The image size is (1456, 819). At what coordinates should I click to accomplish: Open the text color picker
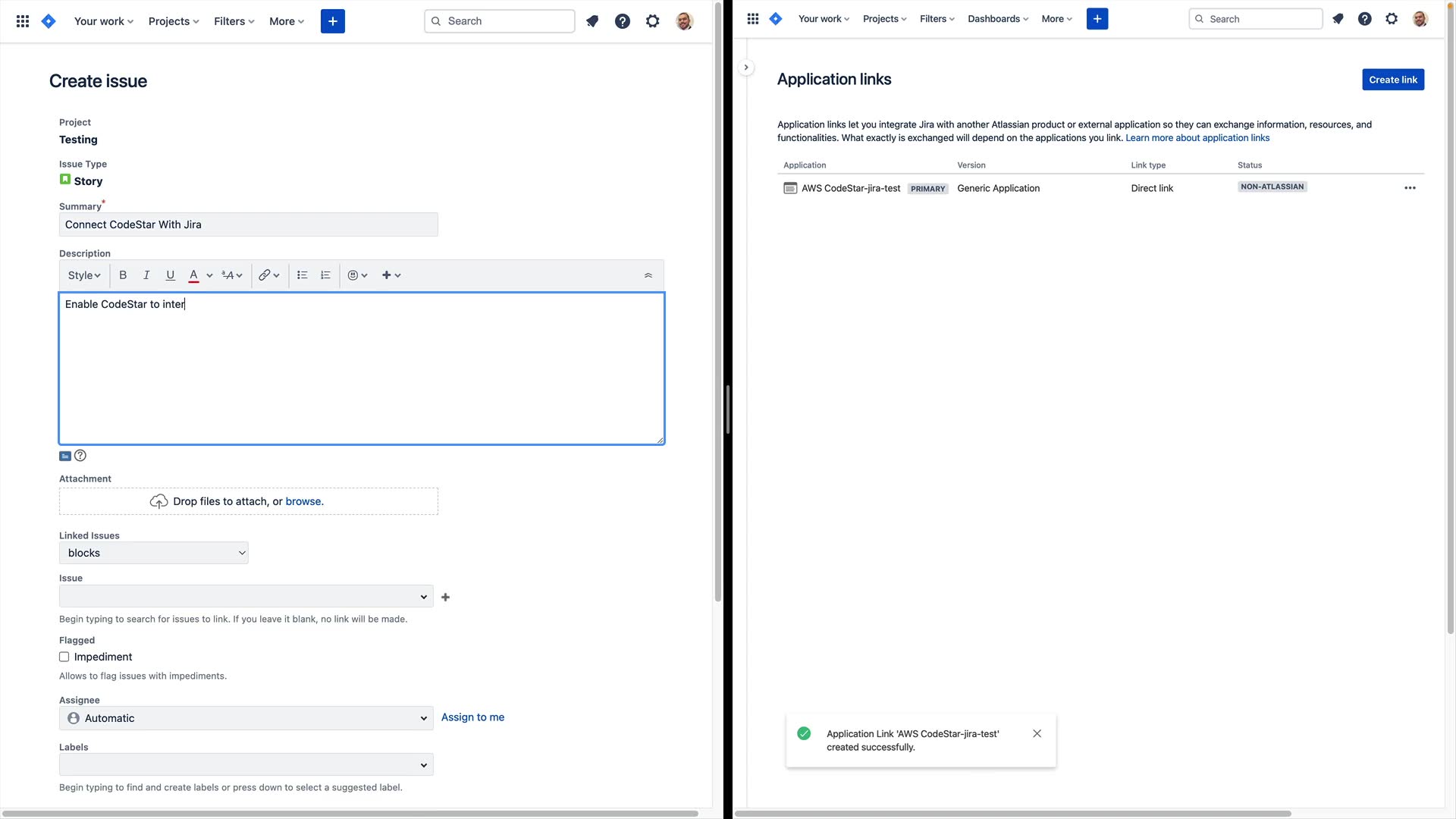coord(209,275)
